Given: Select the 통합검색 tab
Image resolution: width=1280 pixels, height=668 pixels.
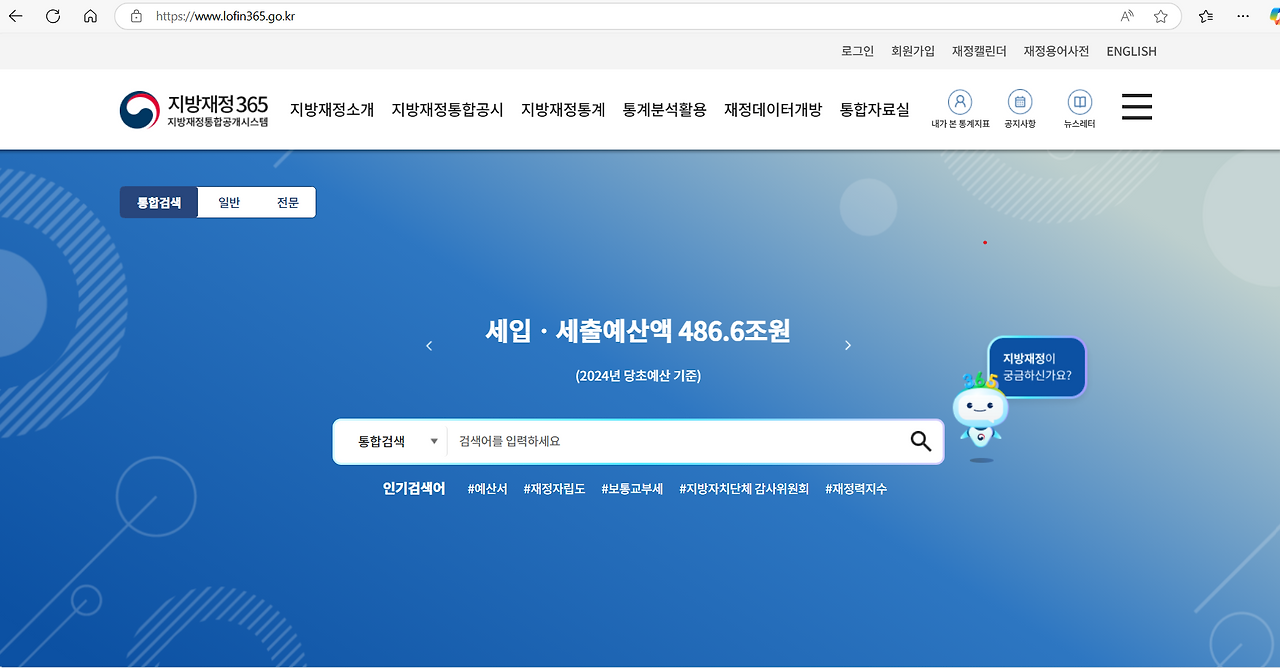Looking at the screenshot, I should (x=159, y=202).
